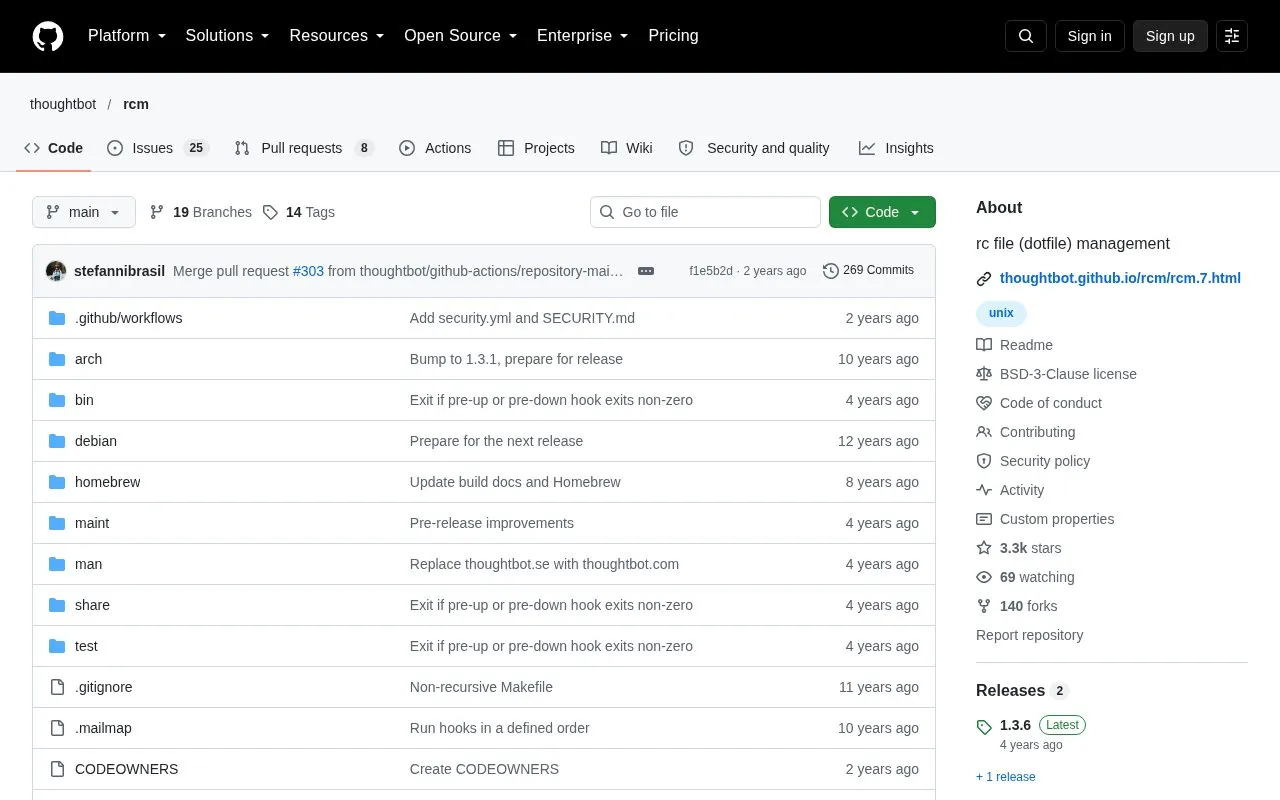Select the Code repository tab

tap(54, 148)
